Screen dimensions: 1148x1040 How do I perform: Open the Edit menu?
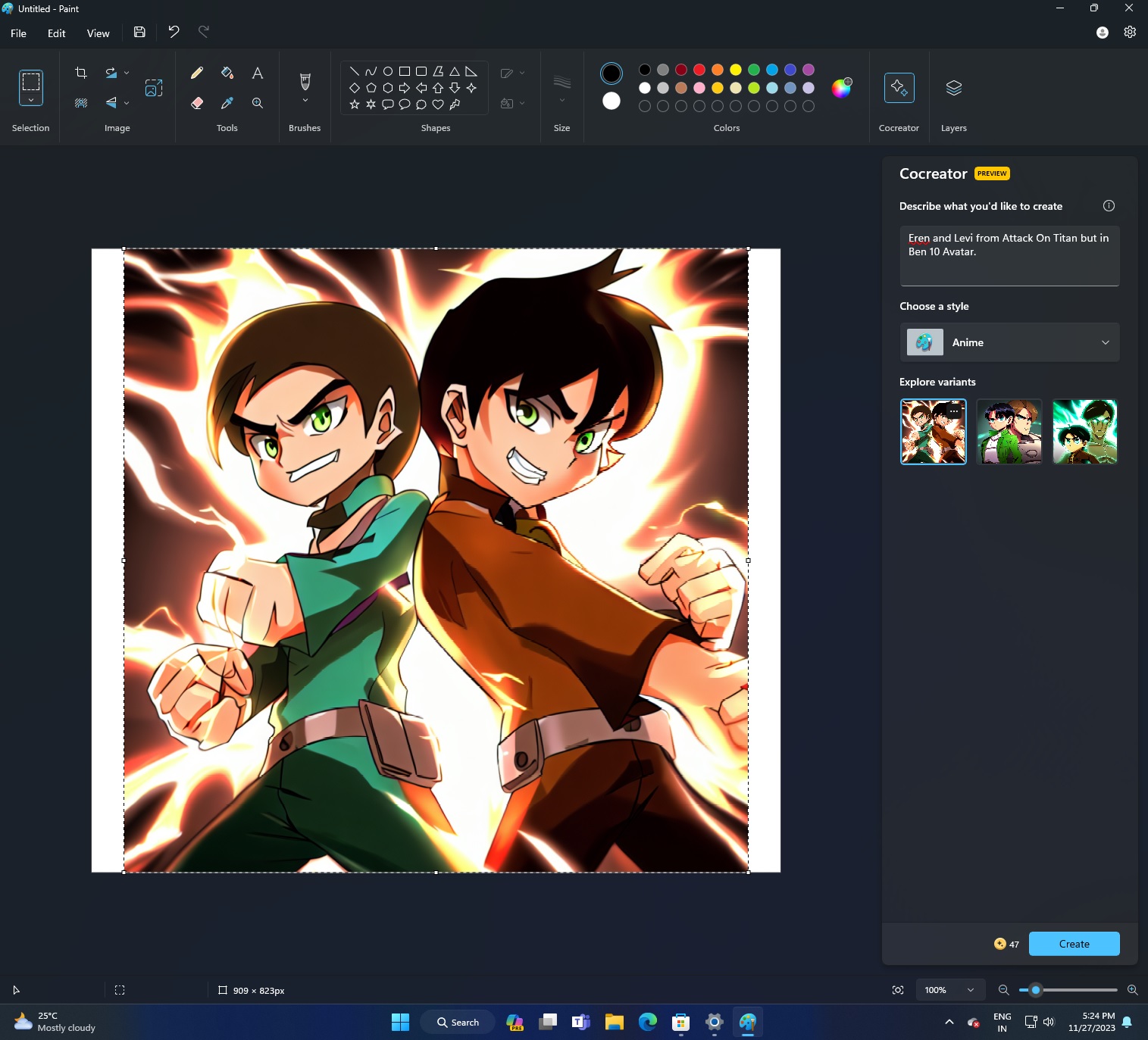[x=55, y=33]
